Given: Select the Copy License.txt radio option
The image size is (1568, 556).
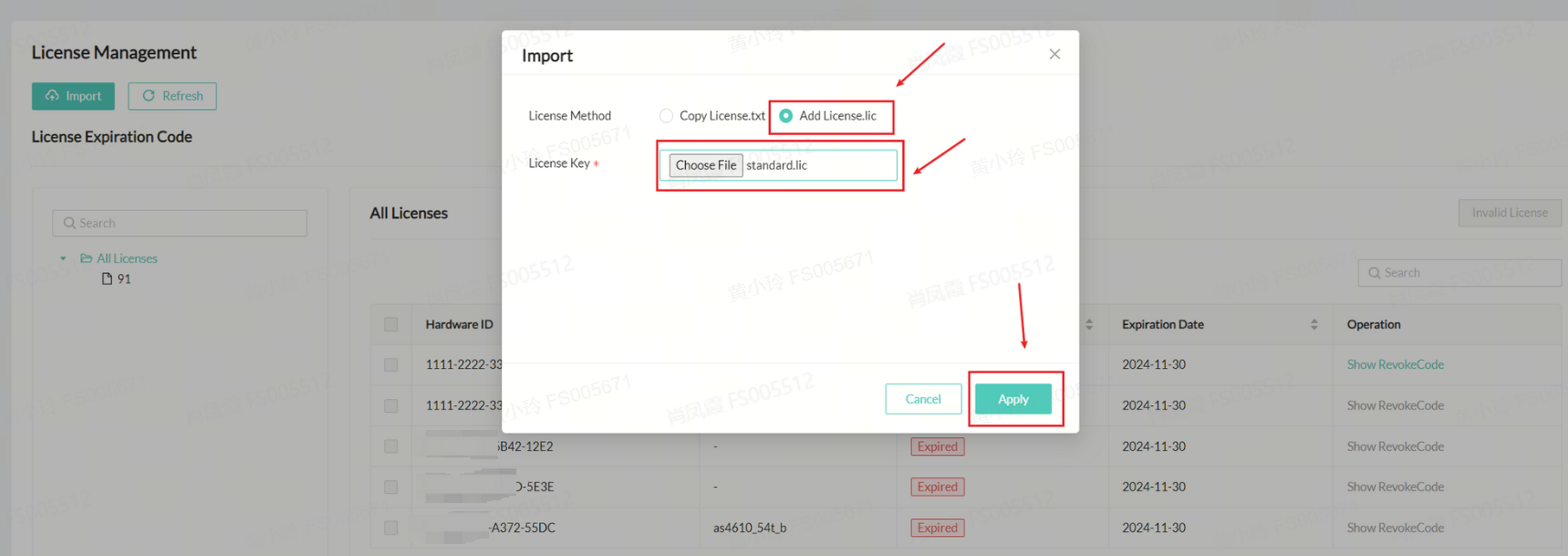Looking at the screenshot, I should coord(667,116).
